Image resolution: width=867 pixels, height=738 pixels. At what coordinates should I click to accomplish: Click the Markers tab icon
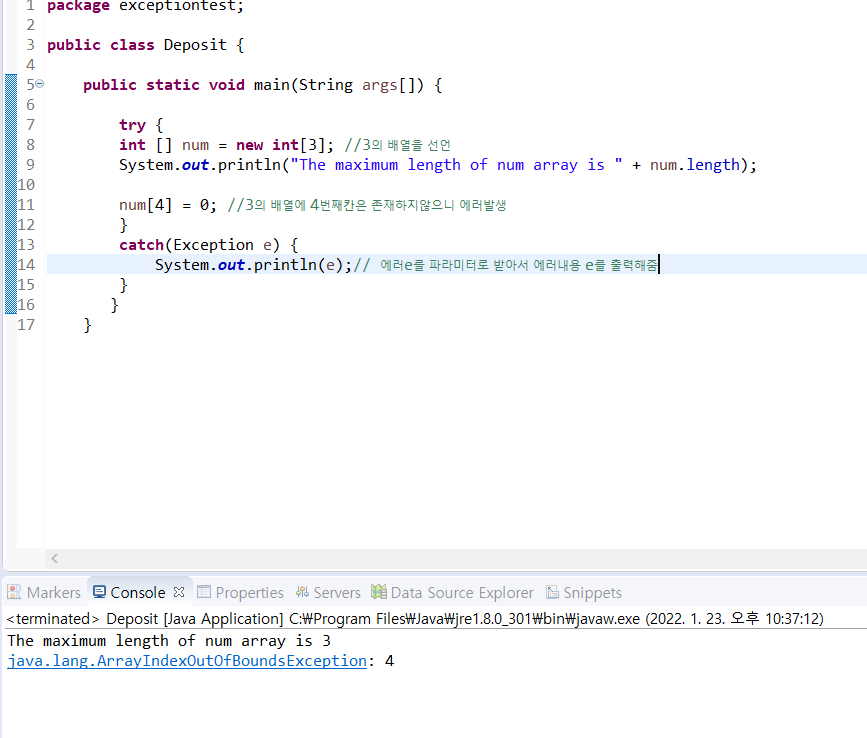[14, 592]
